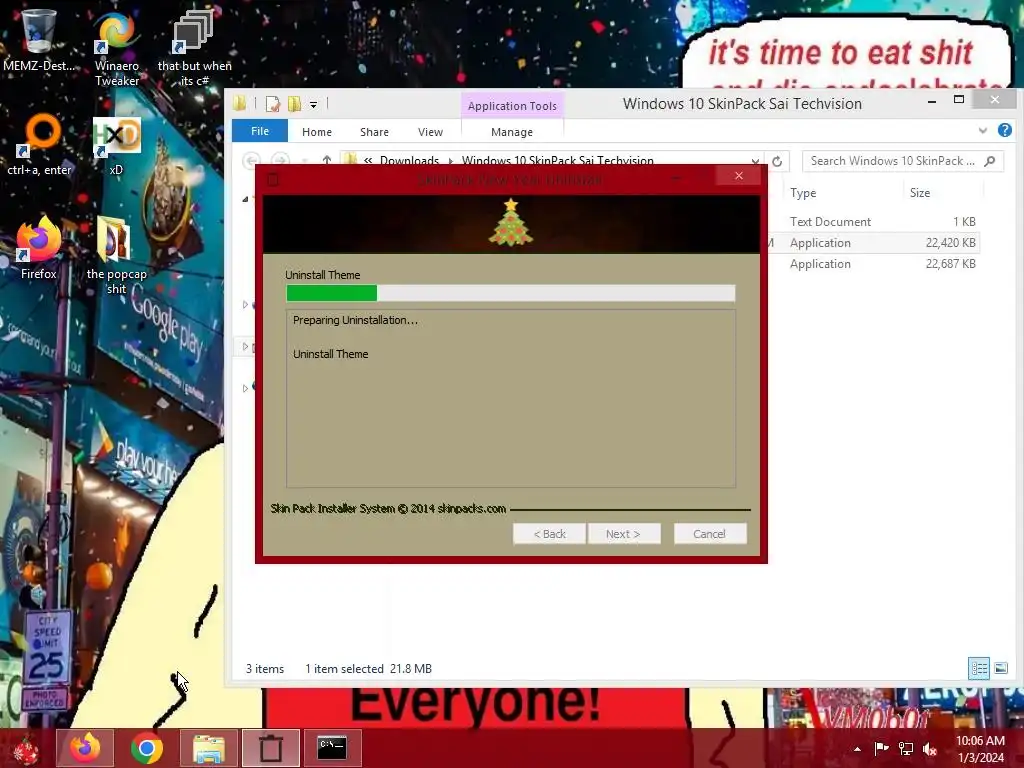1024x768 pixels.
Task: Open Customize Quick Access Toolbar dropdown
Action: pos(313,104)
